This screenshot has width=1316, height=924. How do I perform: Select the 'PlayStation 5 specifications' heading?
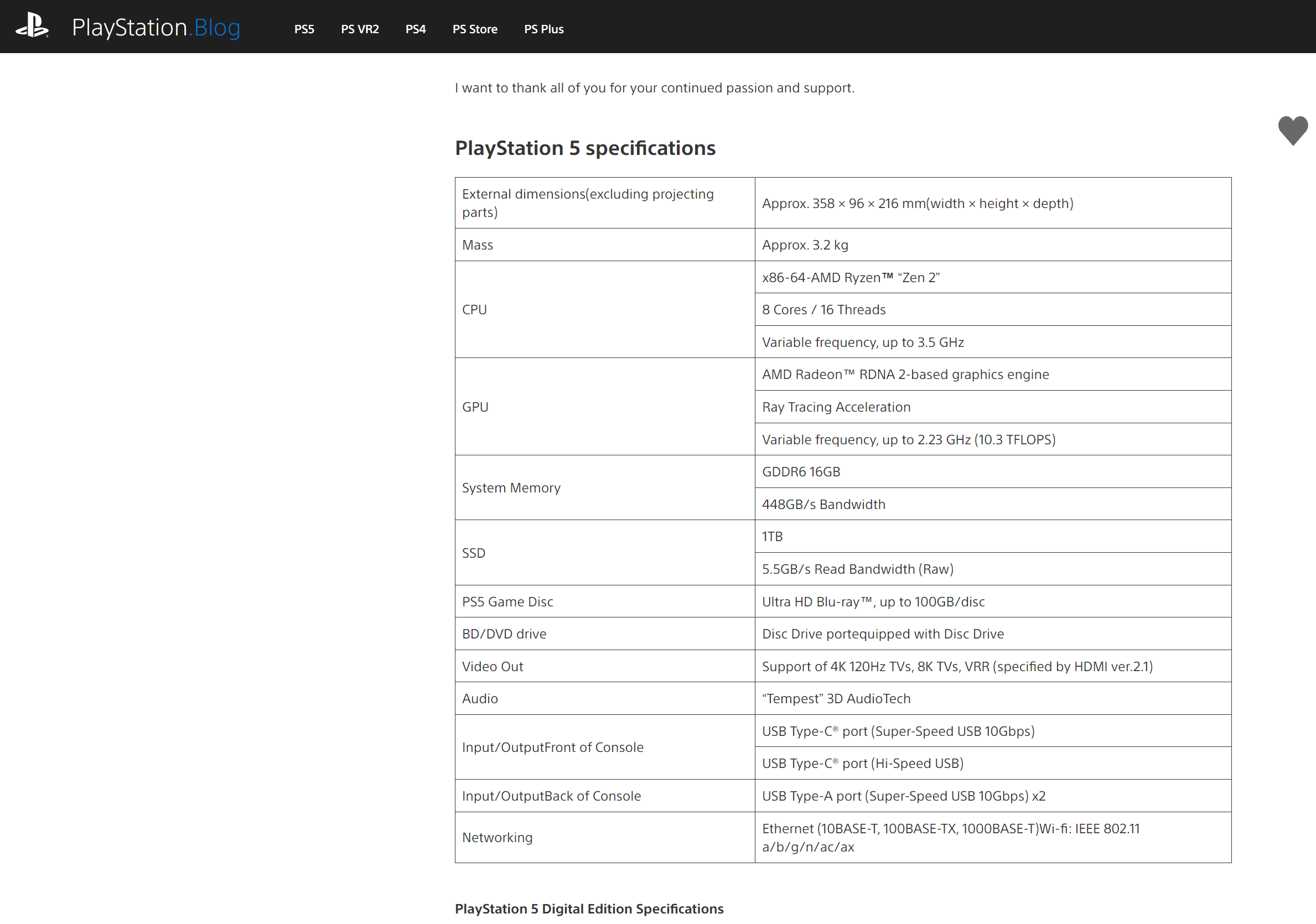click(585, 148)
